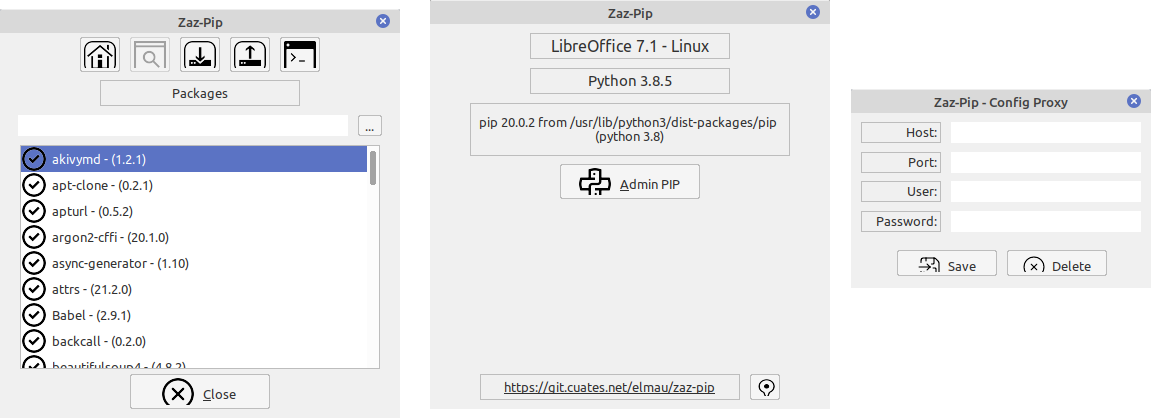This screenshot has height=418, width=1151.
Task: Select apturl - (0.5.2) package row
Action: (x=194, y=211)
